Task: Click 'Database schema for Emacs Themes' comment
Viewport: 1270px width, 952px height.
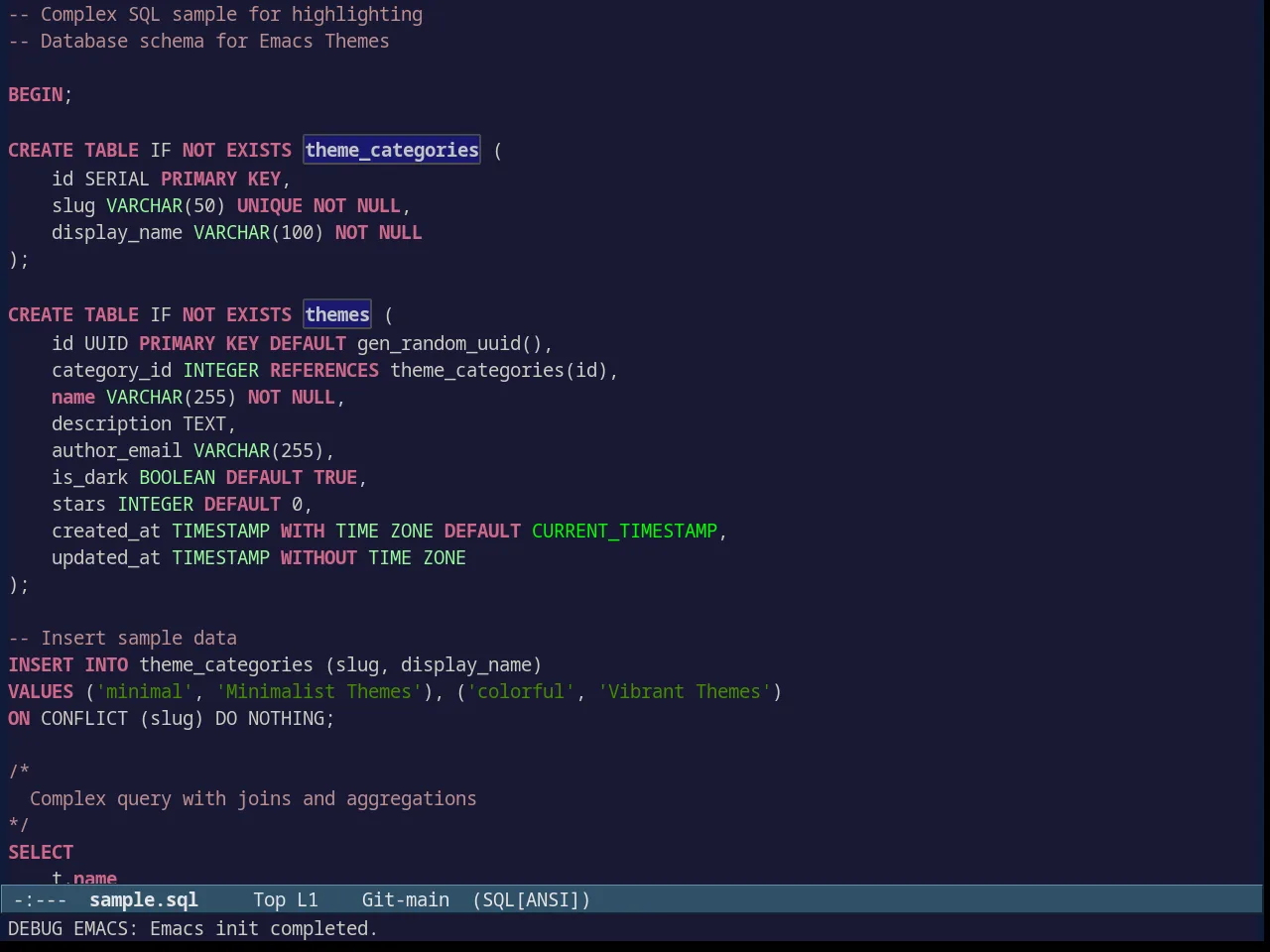Action: coord(214,41)
